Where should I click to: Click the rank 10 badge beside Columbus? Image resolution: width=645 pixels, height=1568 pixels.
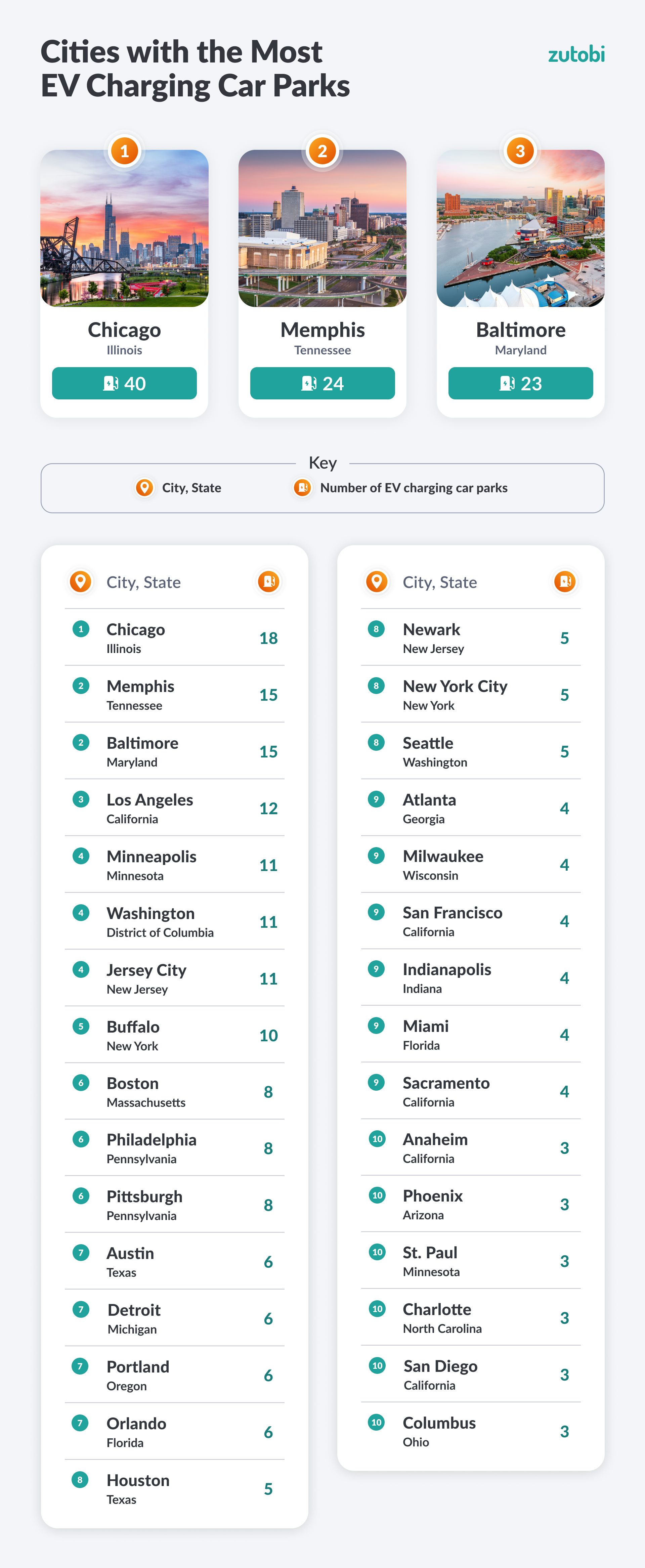pos(377,1423)
